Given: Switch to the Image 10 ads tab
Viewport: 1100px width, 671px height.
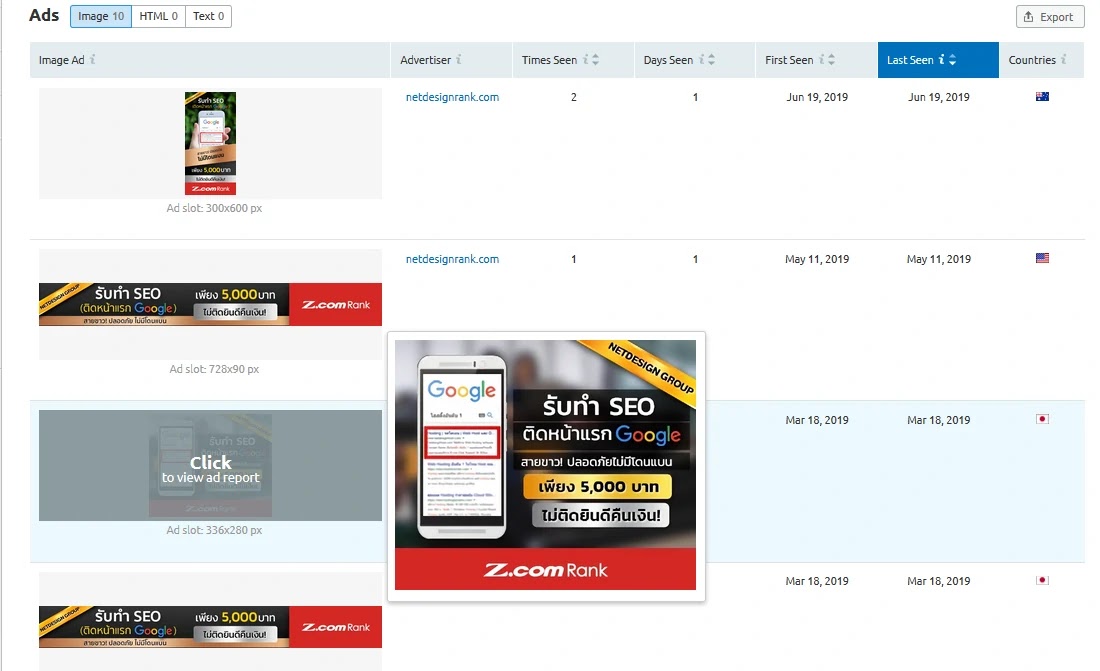Looking at the screenshot, I should 101,16.
